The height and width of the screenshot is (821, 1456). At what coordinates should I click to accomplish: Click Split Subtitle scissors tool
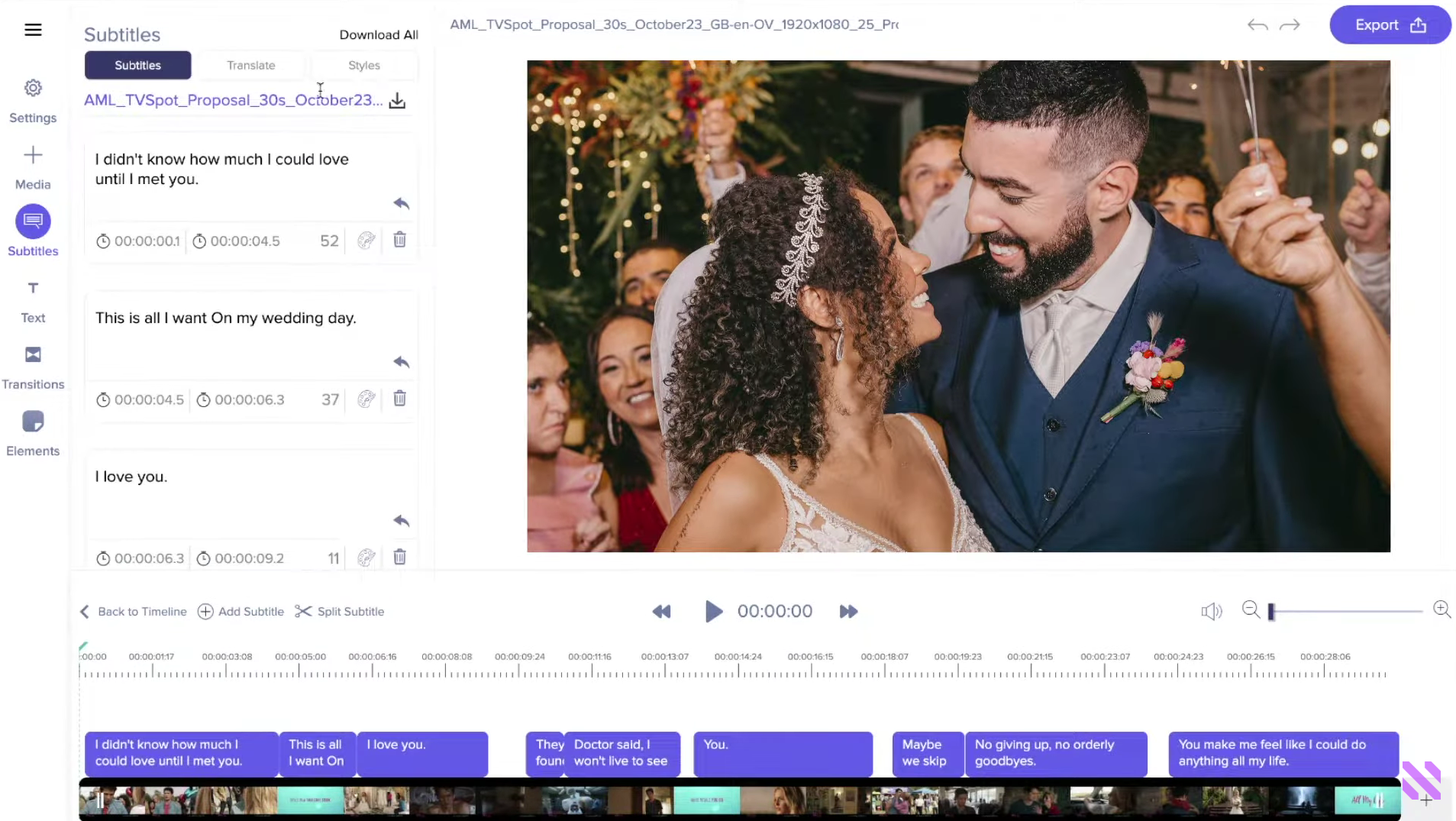339,612
